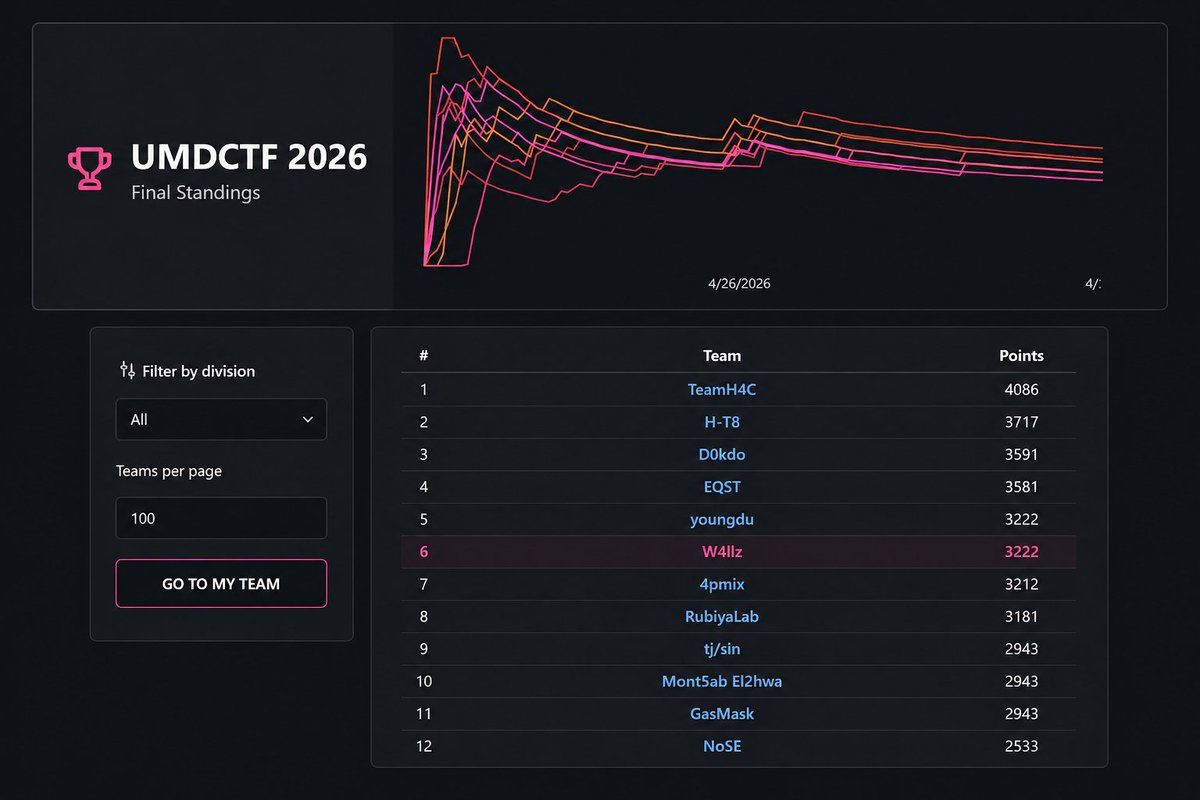Viewport: 1200px width, 800px height.
Task: Click rank number 12 in the table
Action: click(x=424, y=746)
